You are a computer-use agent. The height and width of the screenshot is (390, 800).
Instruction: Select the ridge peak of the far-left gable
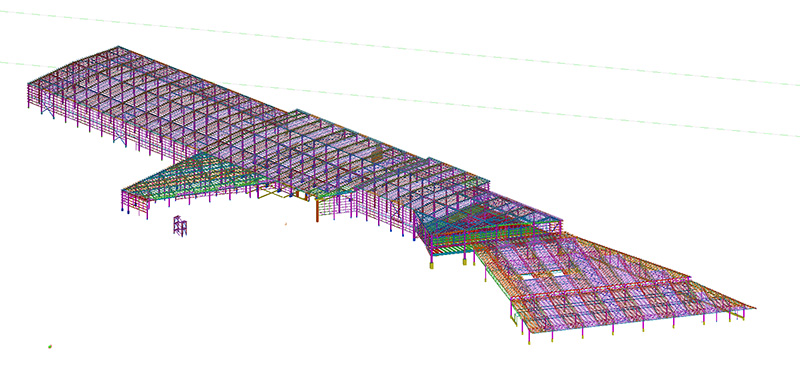click(x=118, y=47)
